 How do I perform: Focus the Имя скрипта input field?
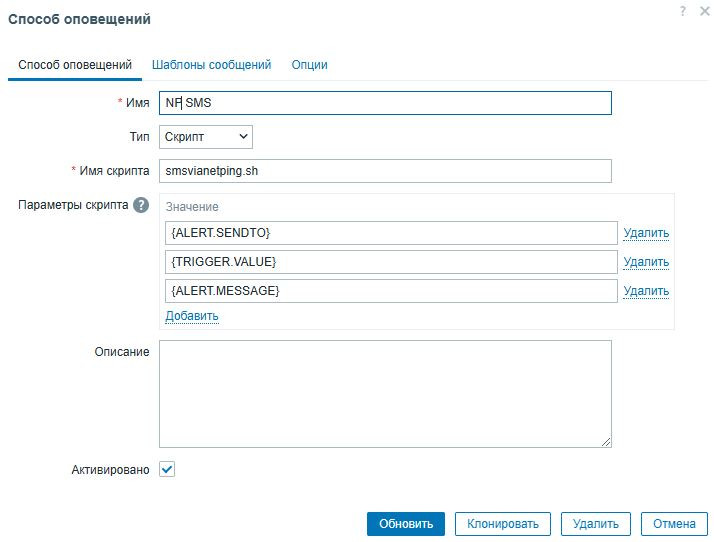click(x=384, y=171)
